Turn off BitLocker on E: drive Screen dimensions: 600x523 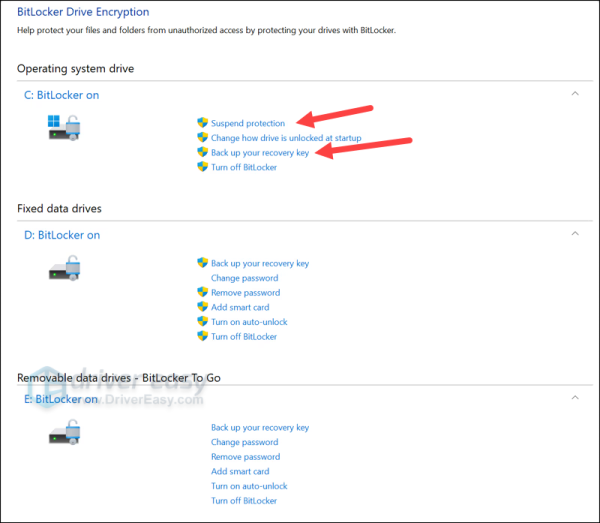pyautogui.click(x=244, y=501)
